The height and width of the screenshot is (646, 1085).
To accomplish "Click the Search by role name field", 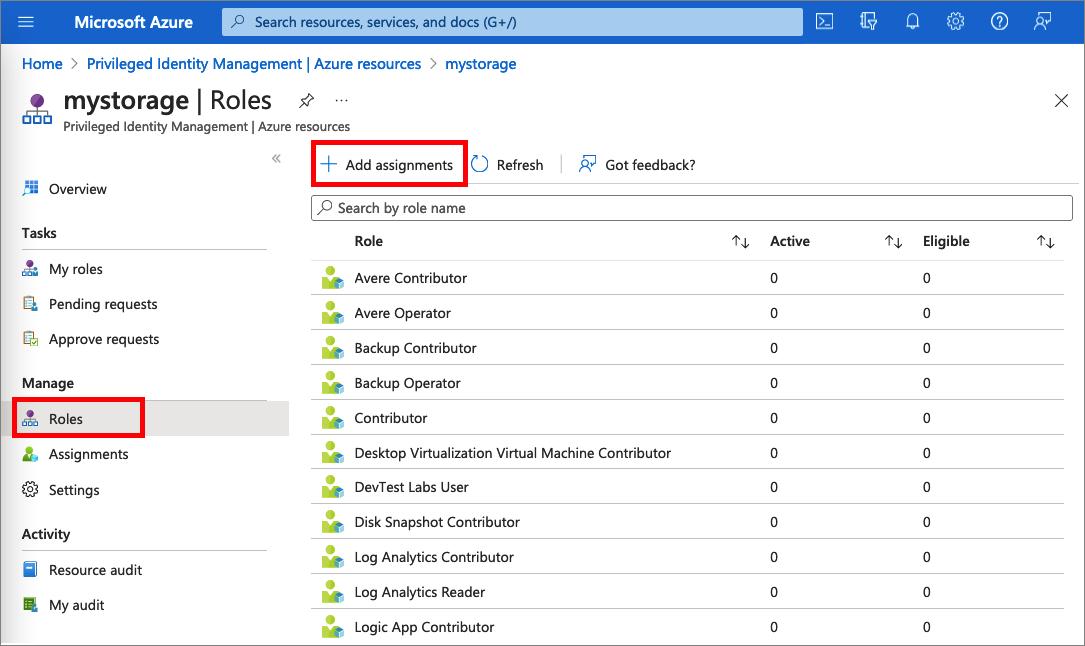I will coord(692,208).
